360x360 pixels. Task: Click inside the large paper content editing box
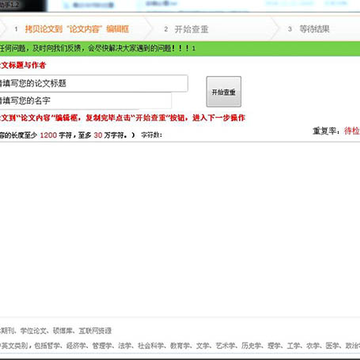point(180,229)
